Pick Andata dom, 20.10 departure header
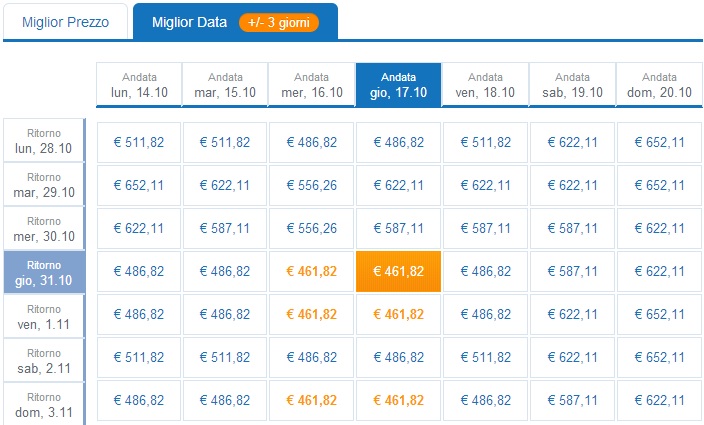The height and width of the screenshot is (425, 704). pos(659,85)
